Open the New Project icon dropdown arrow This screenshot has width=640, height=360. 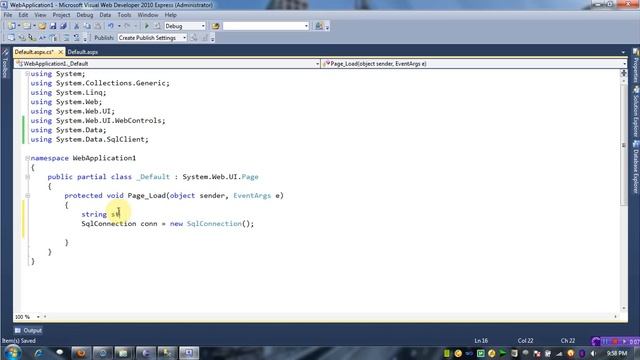click(19, 26)
